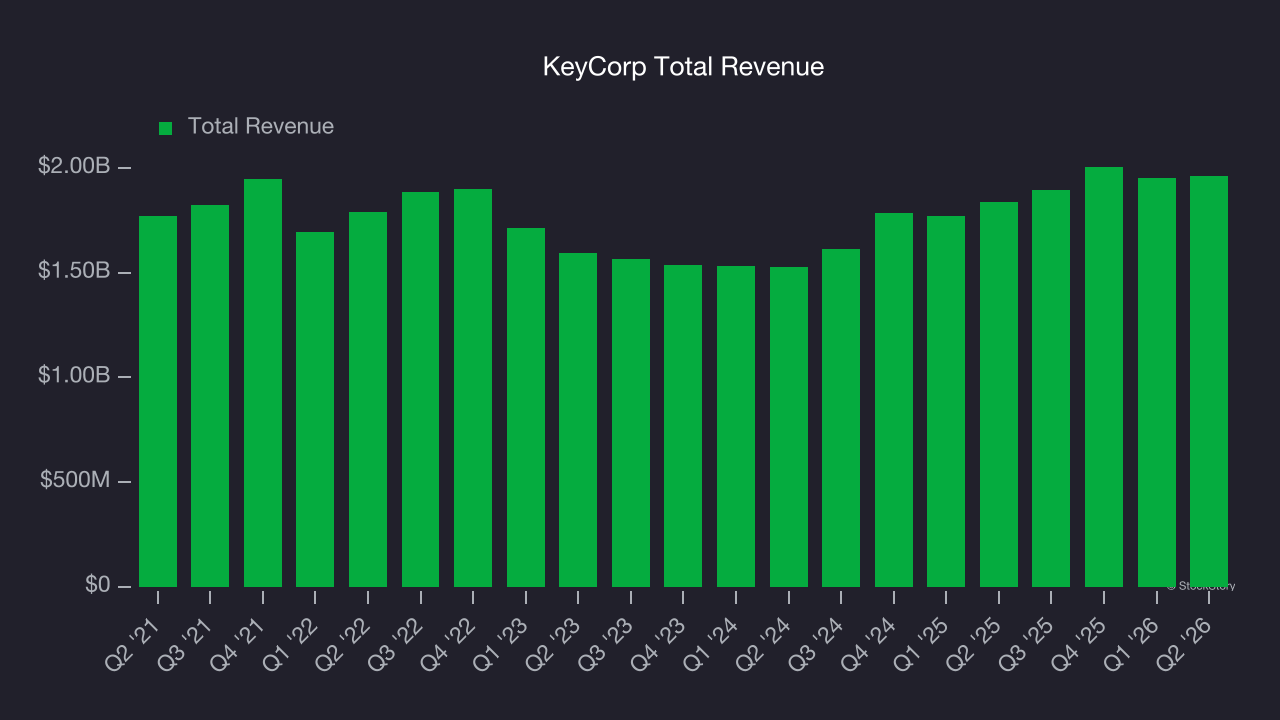
Task: Select the Q4 '21 revenue bar
Action: 263,383
